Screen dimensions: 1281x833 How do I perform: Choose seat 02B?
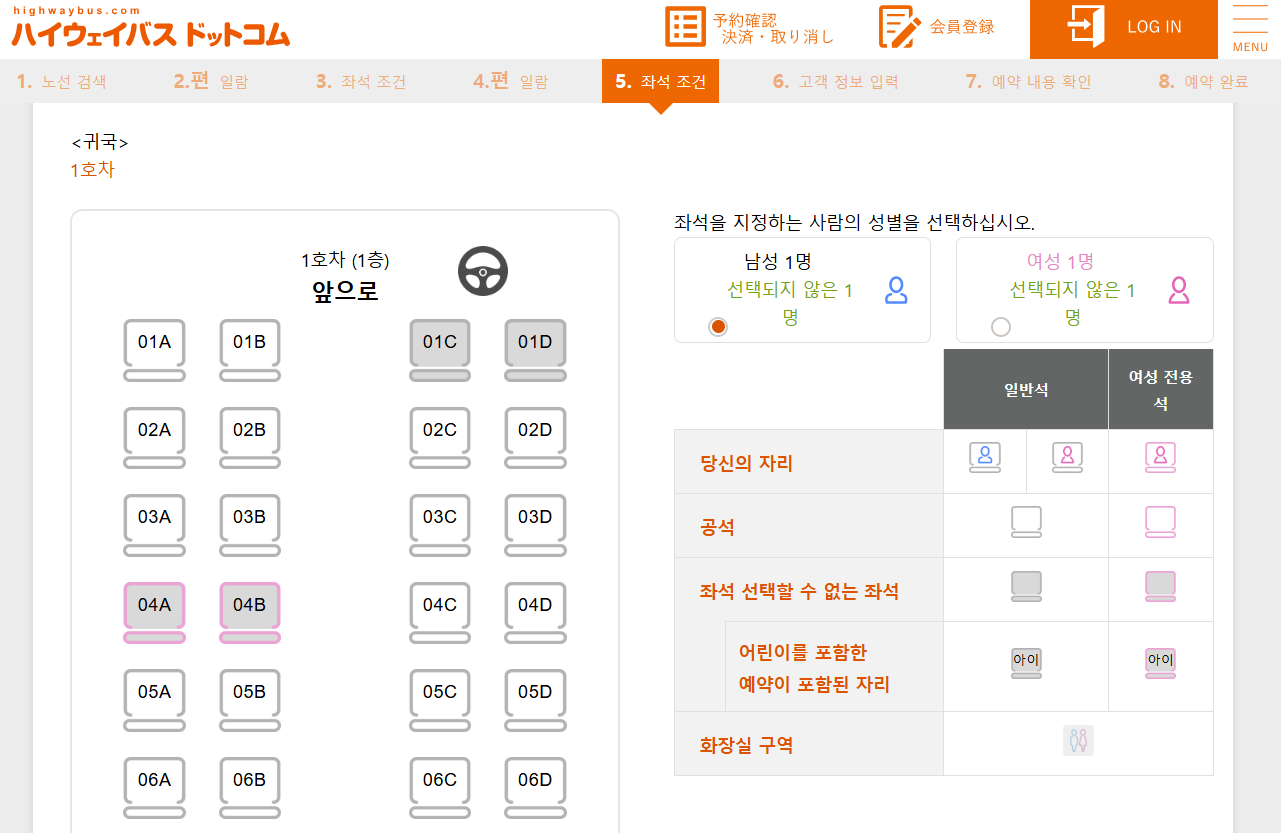click(249, 438)
